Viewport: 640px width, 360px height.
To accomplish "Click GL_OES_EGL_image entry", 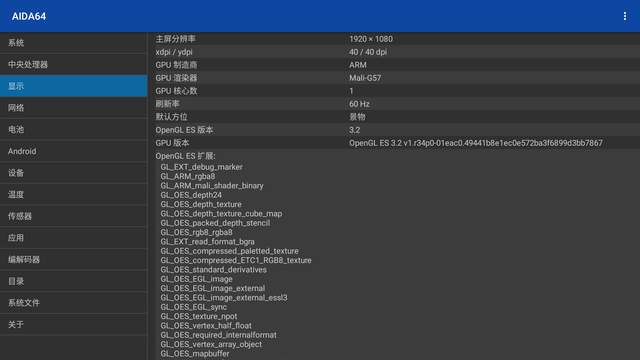I will click(196, 279).
